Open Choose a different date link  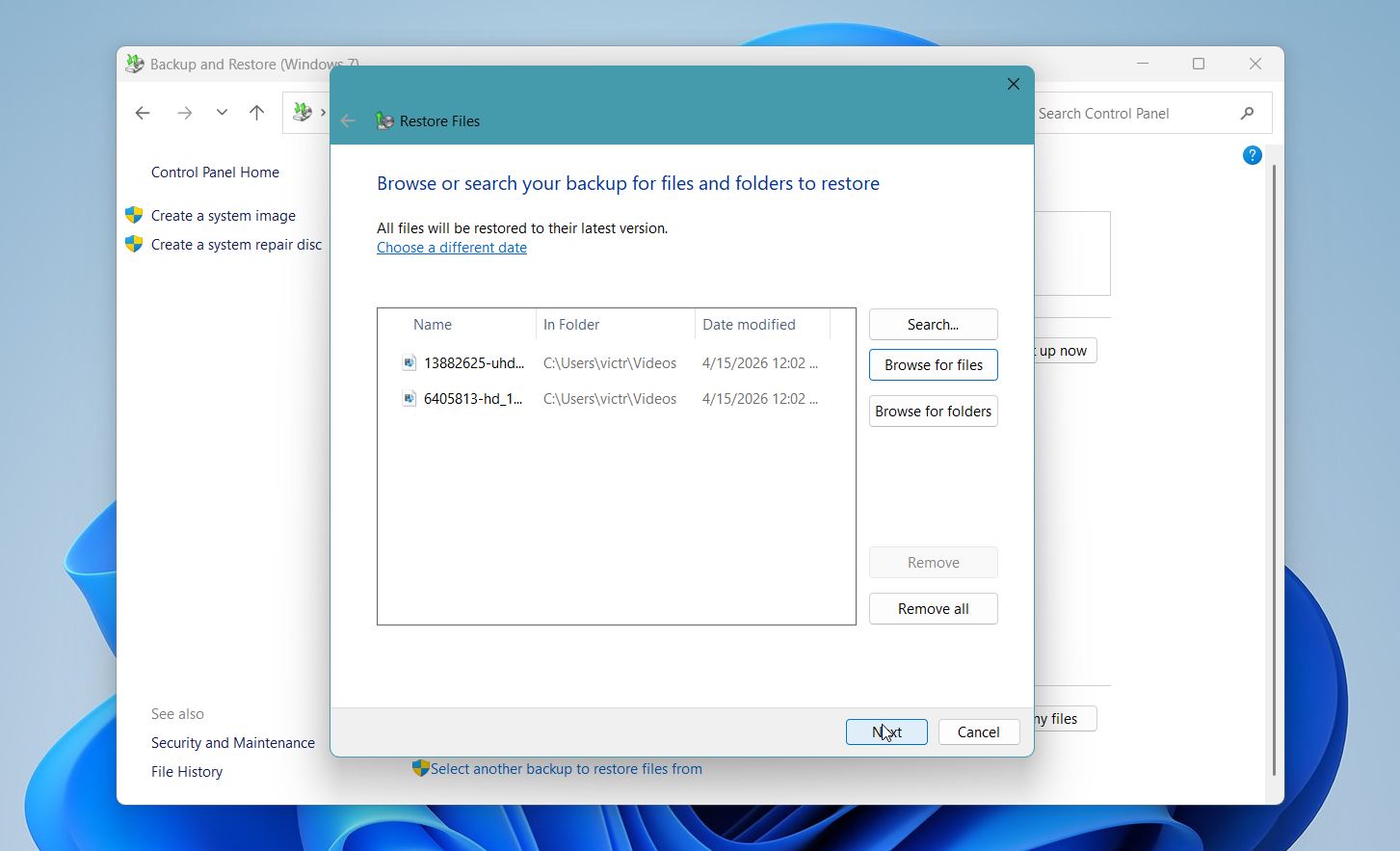click(x=452, y=248)
